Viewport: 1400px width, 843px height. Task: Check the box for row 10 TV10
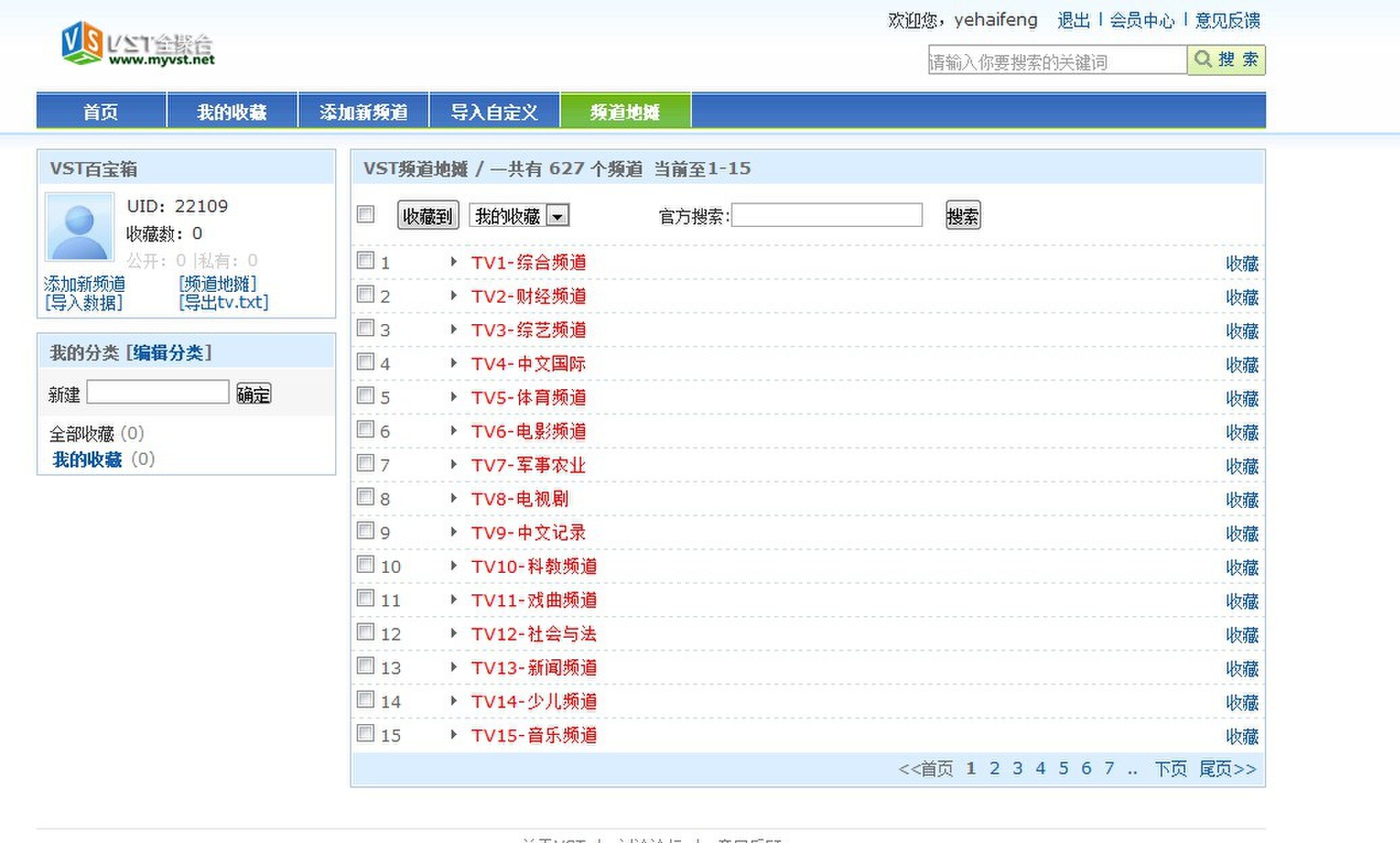click(x=366, y=564)
